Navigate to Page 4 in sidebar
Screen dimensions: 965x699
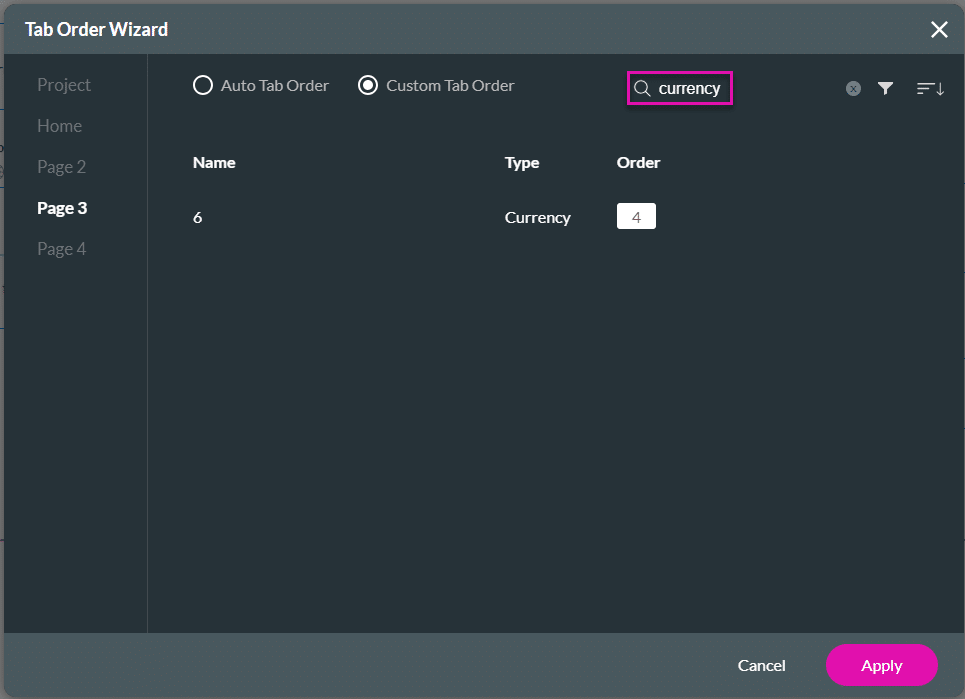62,249
